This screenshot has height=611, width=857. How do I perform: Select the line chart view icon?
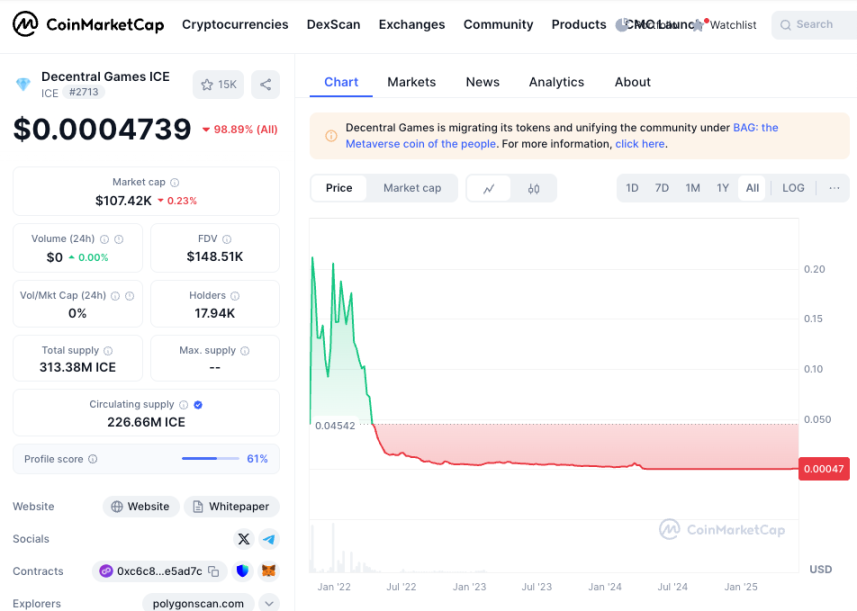[489, 188]
